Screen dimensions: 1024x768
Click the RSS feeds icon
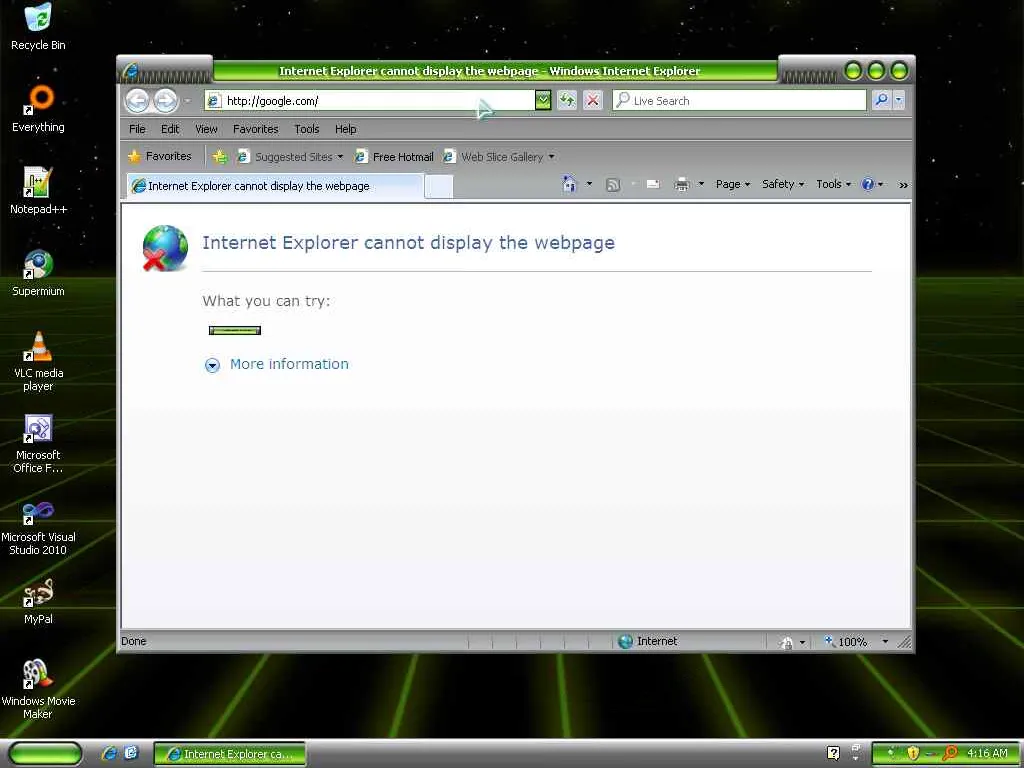[613, 185]
